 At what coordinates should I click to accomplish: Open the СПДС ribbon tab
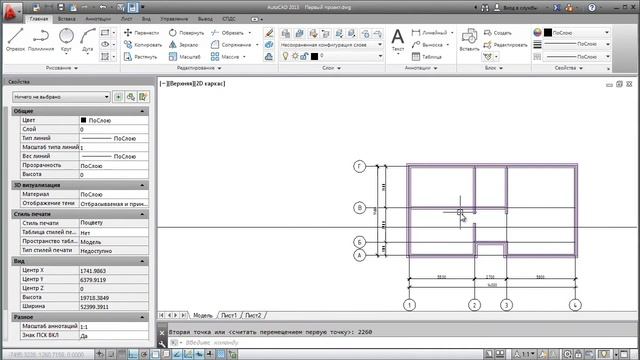click(229, 19)
